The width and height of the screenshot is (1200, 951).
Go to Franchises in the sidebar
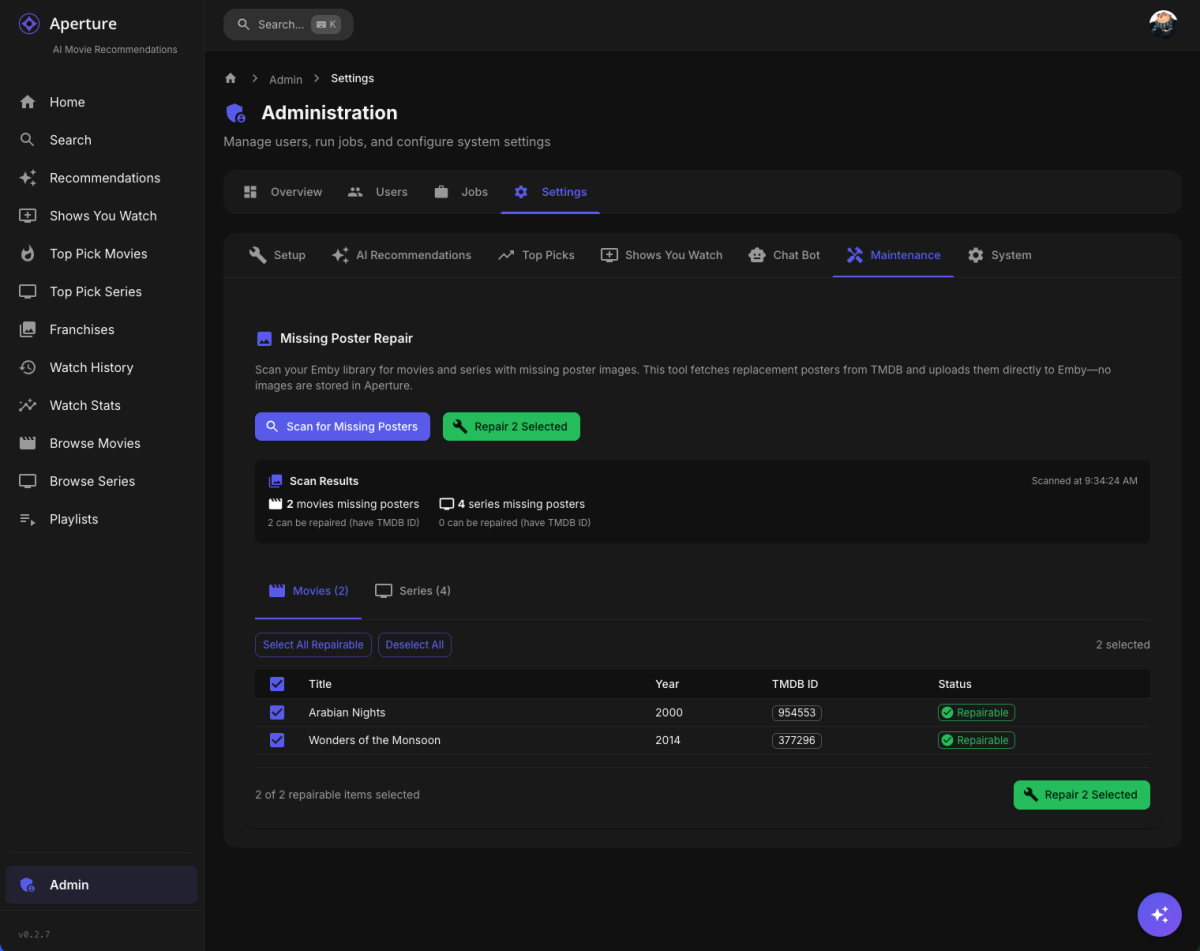coord(81,329)
